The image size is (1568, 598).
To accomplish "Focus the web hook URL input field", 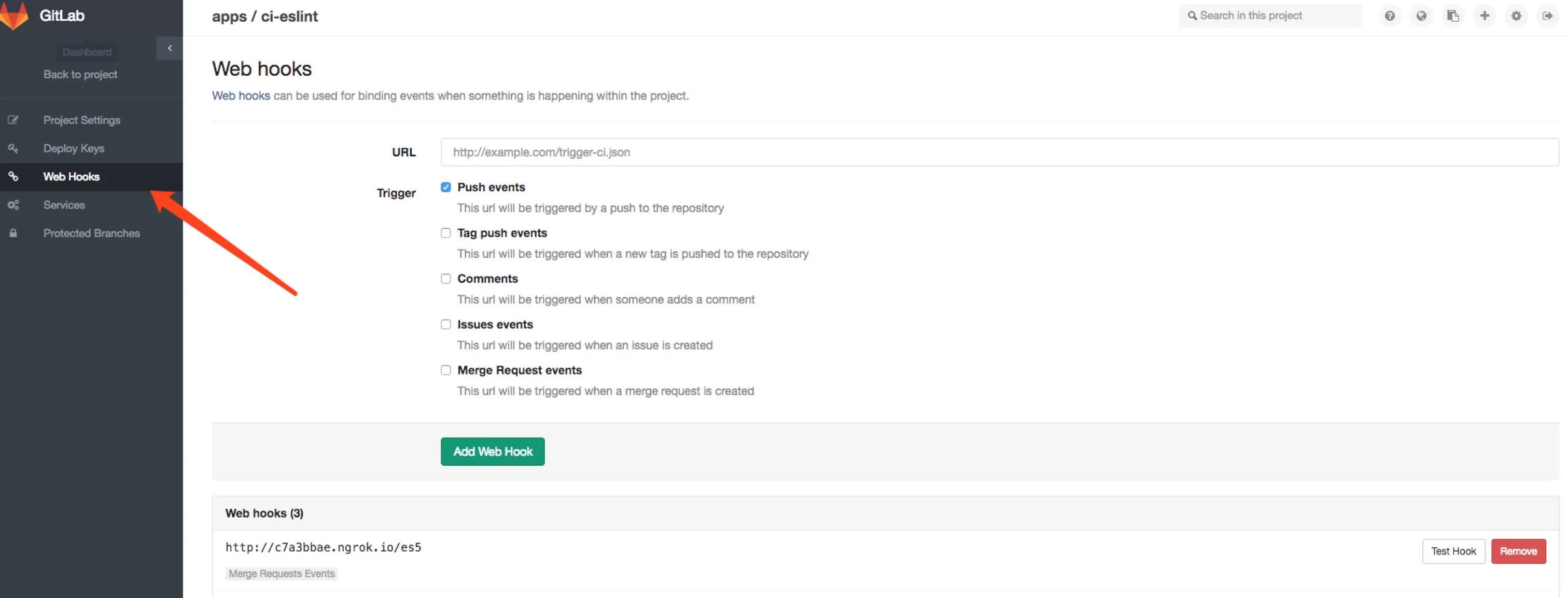I will click(x=999, y=152).
